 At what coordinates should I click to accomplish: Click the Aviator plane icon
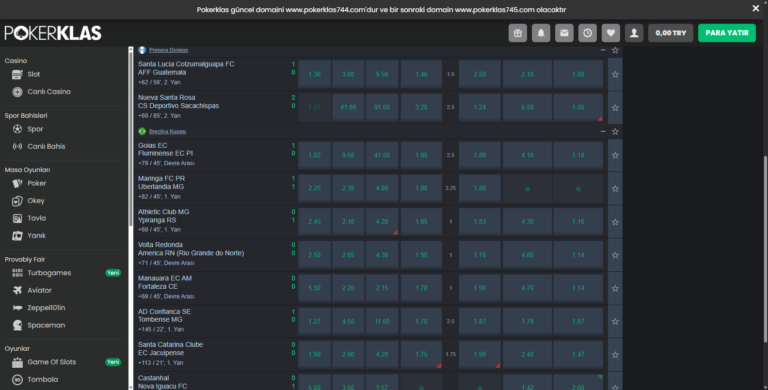point(17,291)
